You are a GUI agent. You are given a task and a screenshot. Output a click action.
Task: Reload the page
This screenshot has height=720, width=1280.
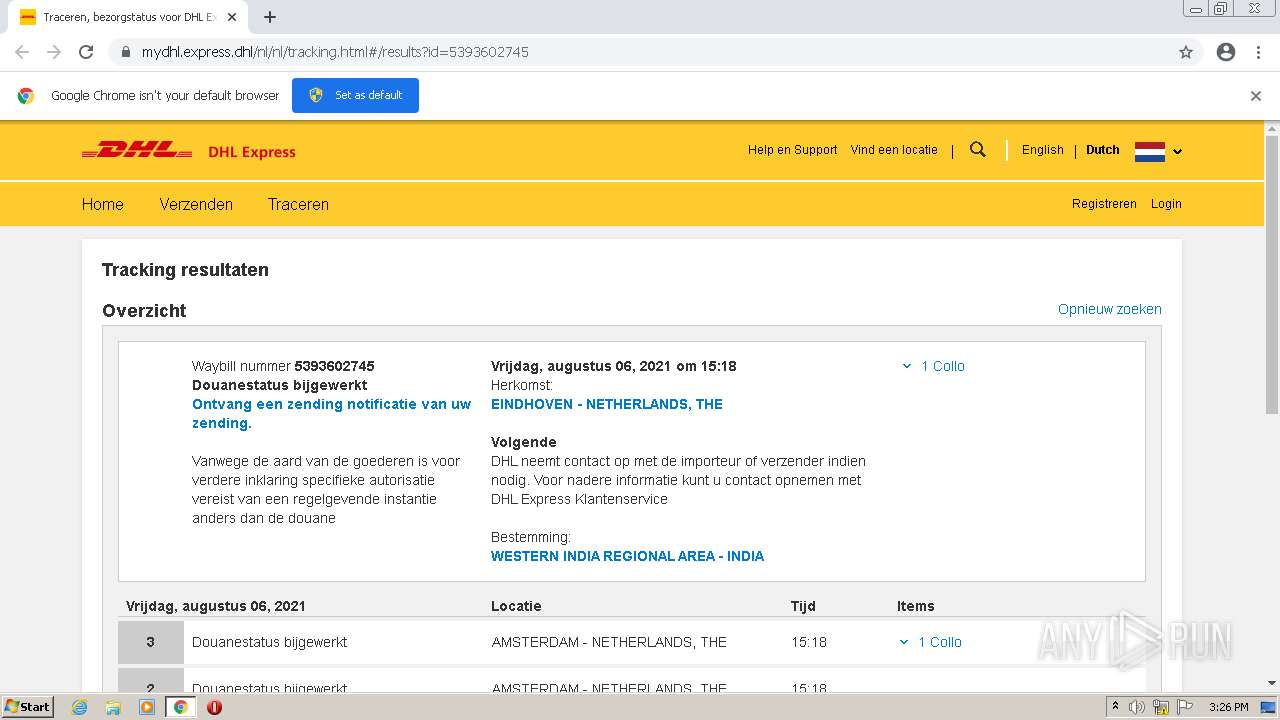click(x=86, y=52)
